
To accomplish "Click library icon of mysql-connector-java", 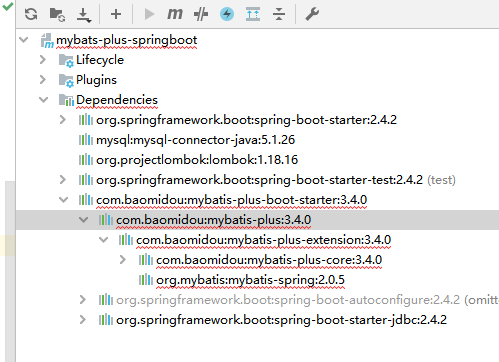I will [86, 140].
